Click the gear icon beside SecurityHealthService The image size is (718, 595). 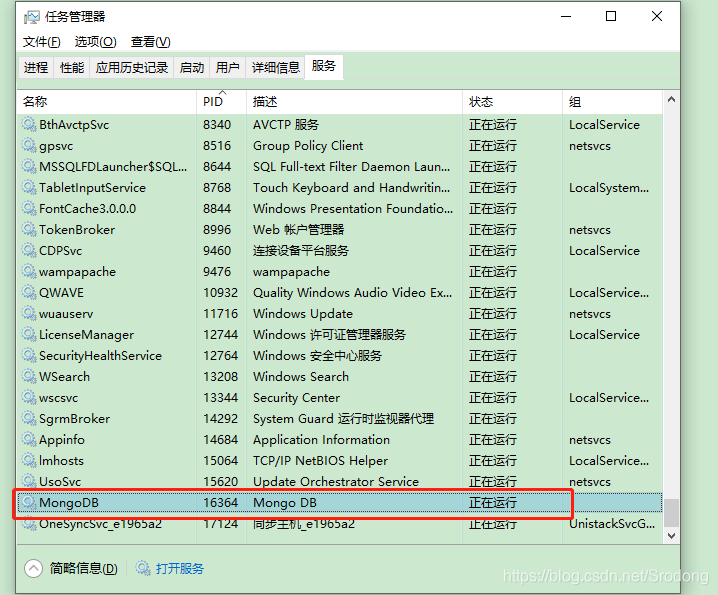pos(29,355)
